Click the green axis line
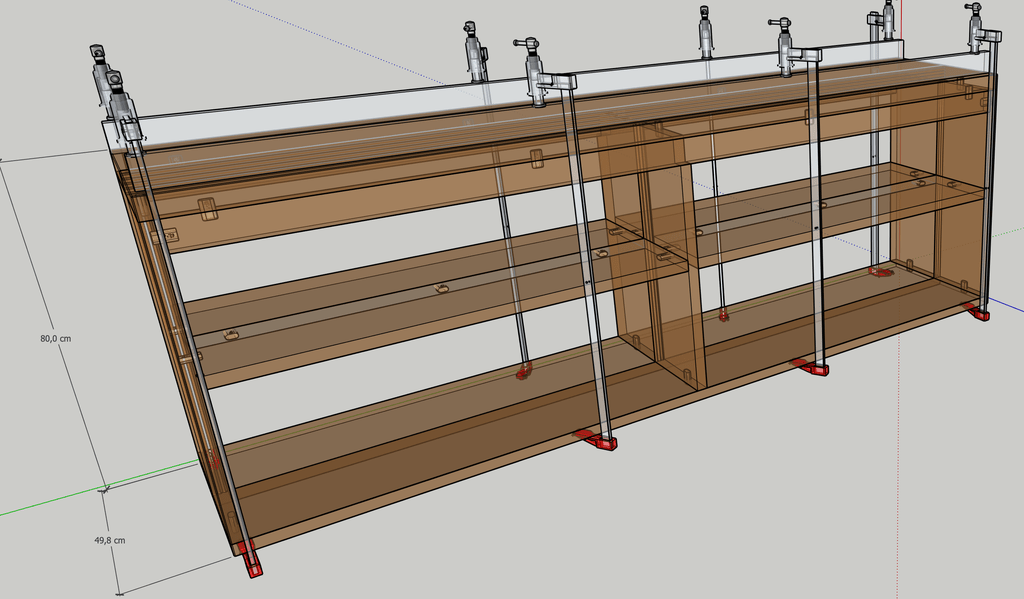Image resolution: width=1024 pixels, height=599 pixels. click(50, 503)
